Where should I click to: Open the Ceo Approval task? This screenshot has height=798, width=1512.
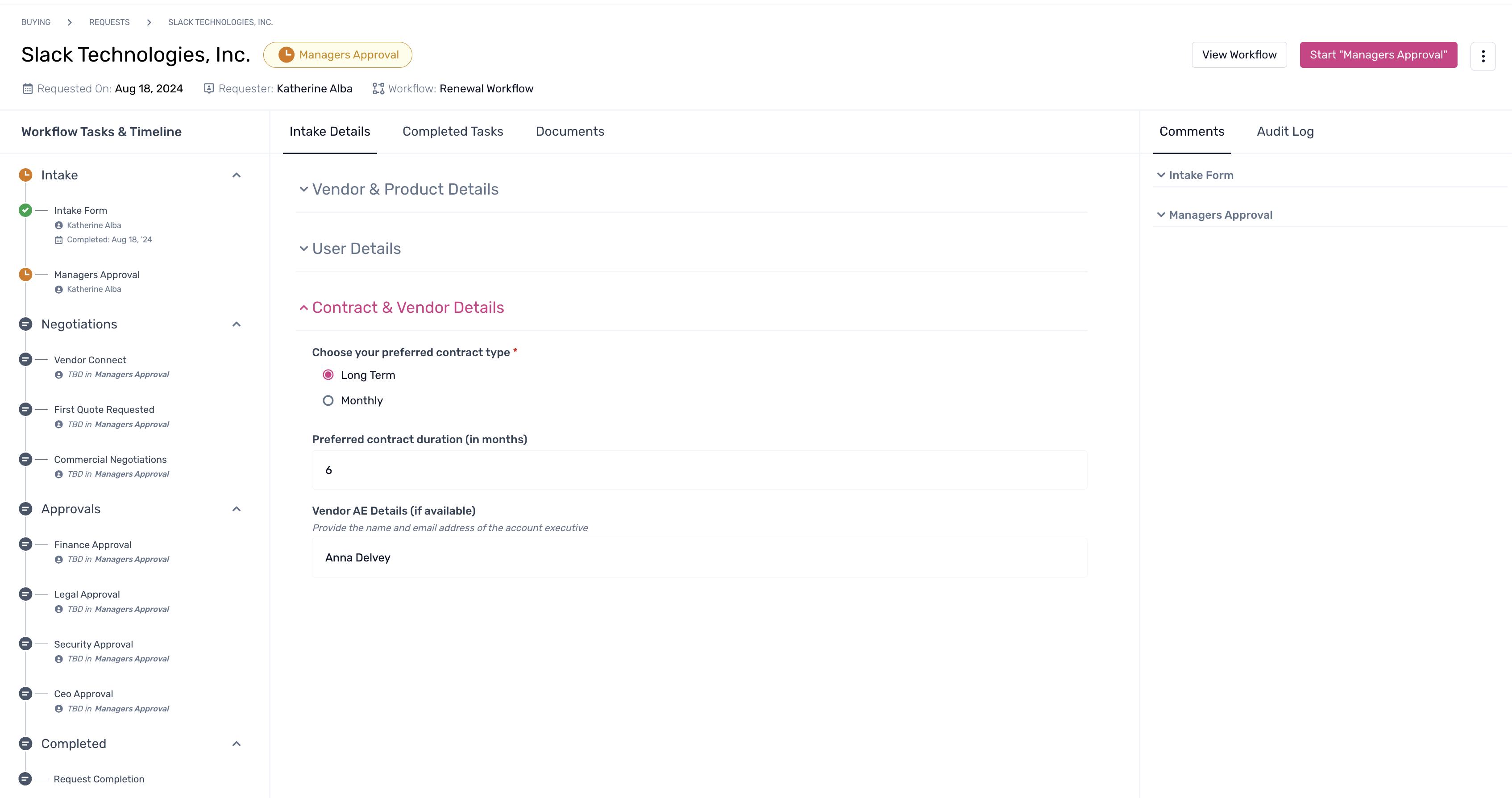[83, 694]
